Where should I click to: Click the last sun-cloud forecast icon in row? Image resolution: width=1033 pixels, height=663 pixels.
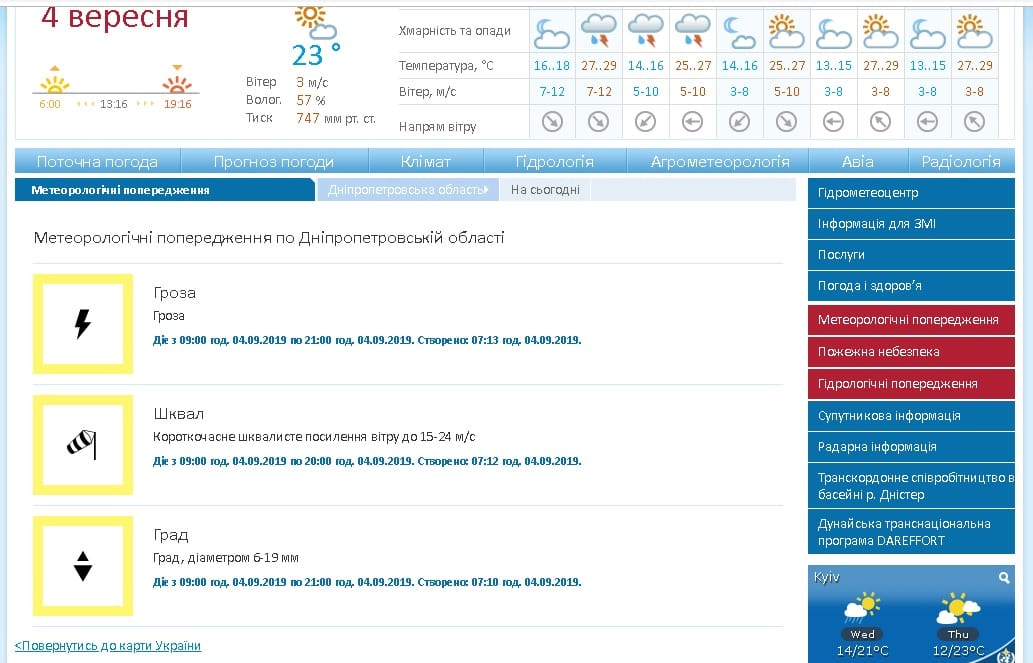coord(974,32)
